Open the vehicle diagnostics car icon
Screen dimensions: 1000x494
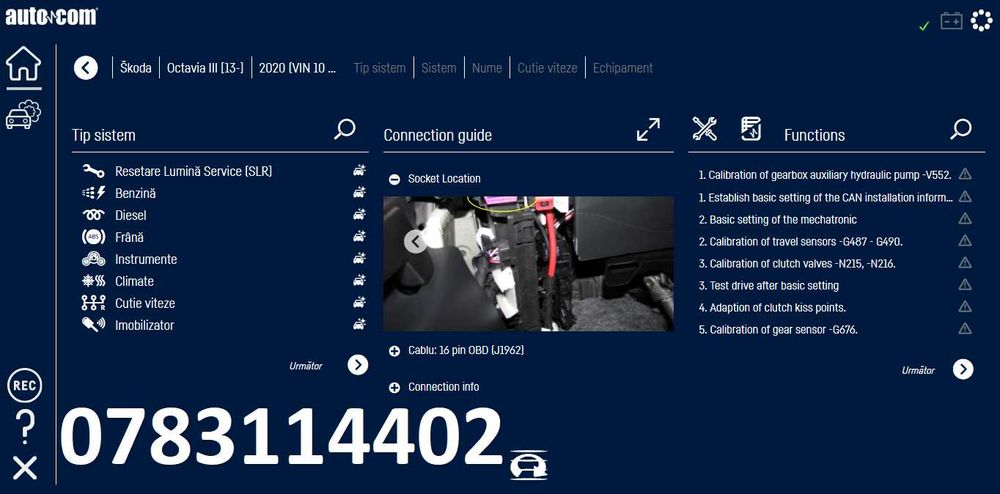[23, 115]
